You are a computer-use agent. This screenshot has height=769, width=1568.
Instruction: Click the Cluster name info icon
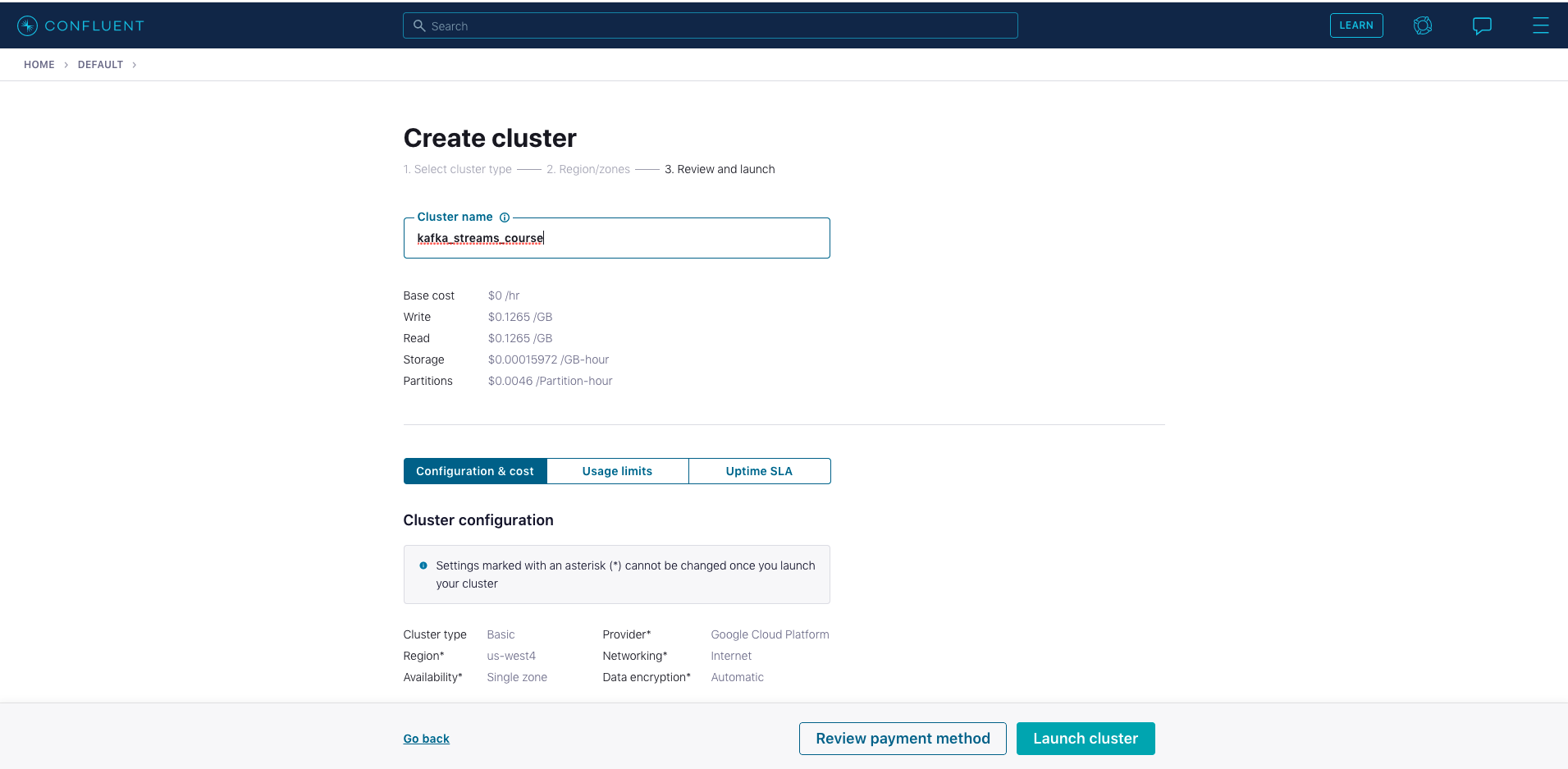(x=505, y=217)
